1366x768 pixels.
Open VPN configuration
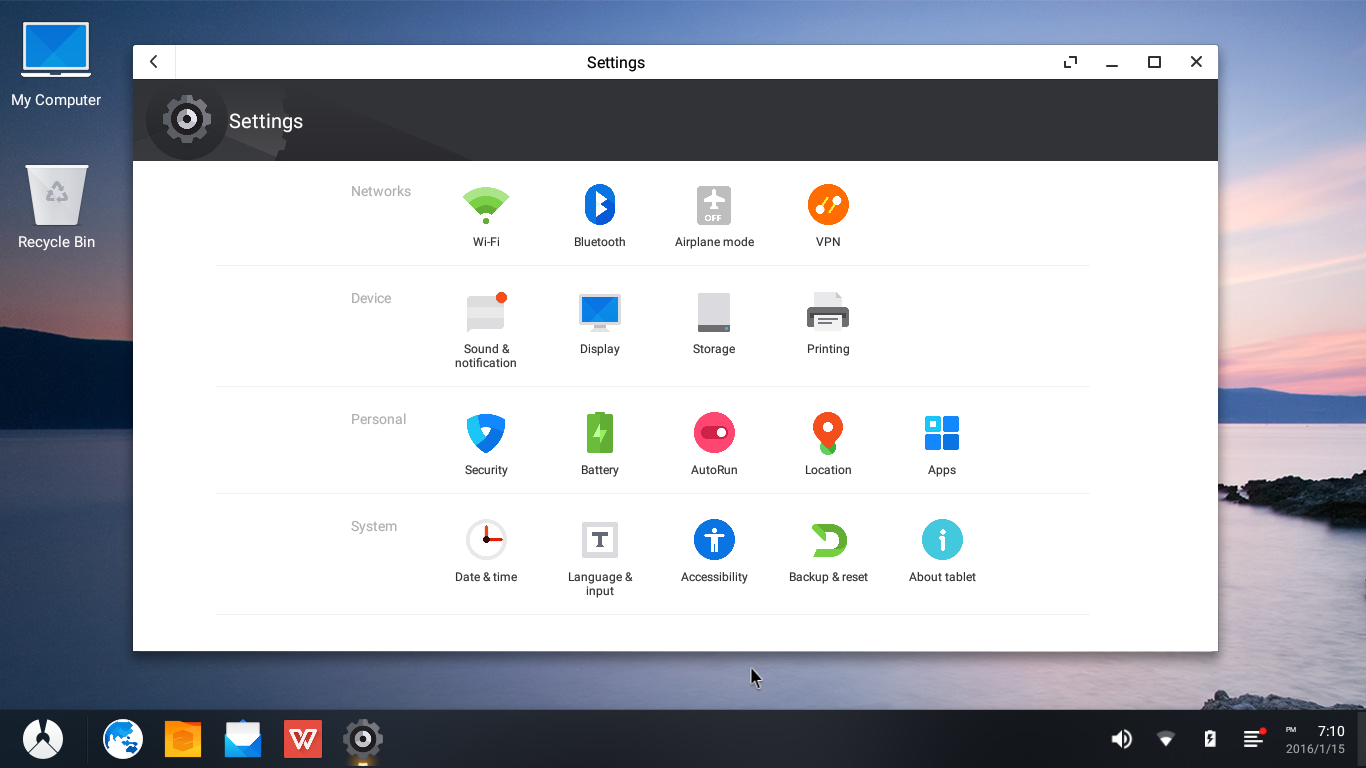click(x=828, y=213)
